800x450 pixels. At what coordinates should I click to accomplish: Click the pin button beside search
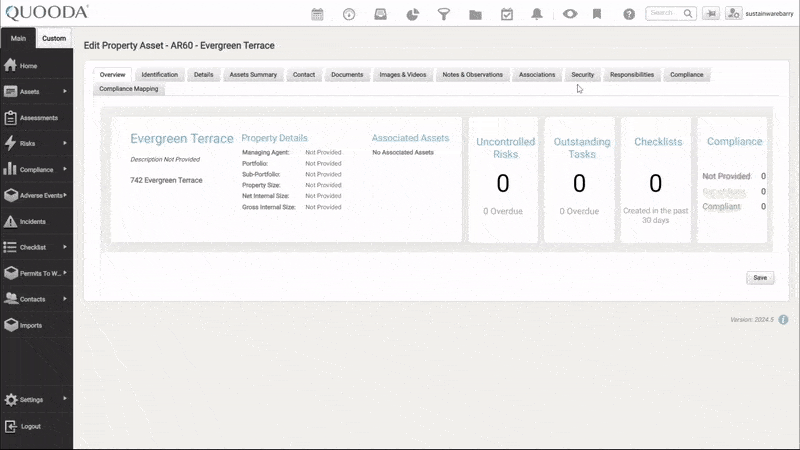point(711,13)
